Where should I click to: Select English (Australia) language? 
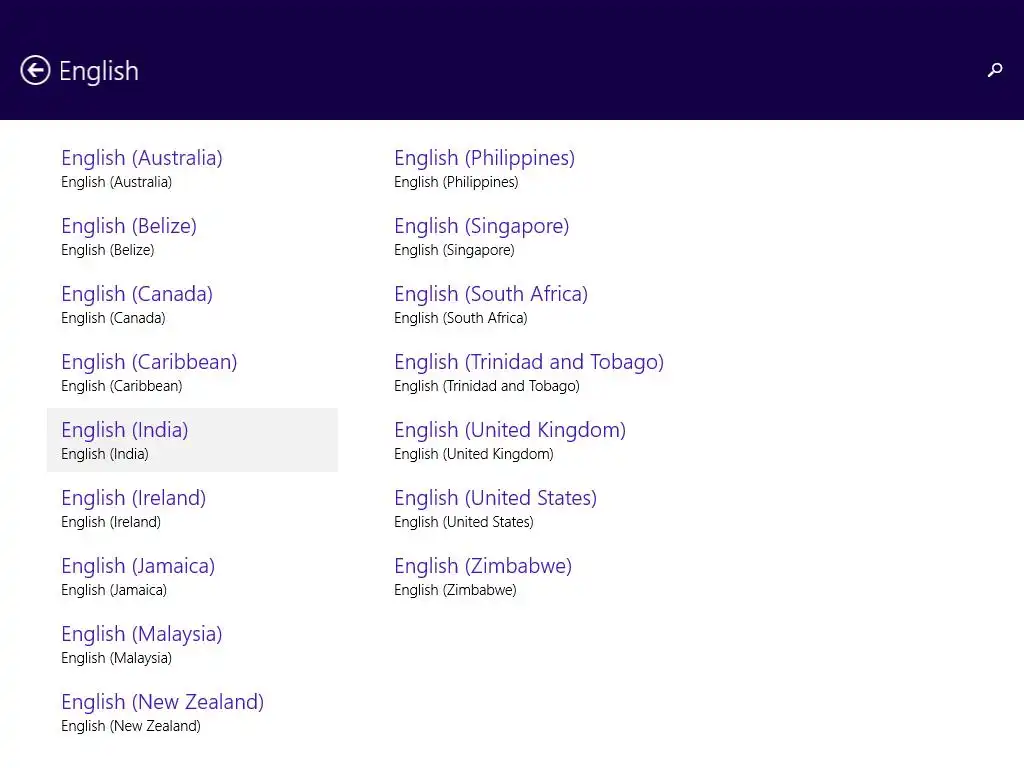click(x=142, y=158)
